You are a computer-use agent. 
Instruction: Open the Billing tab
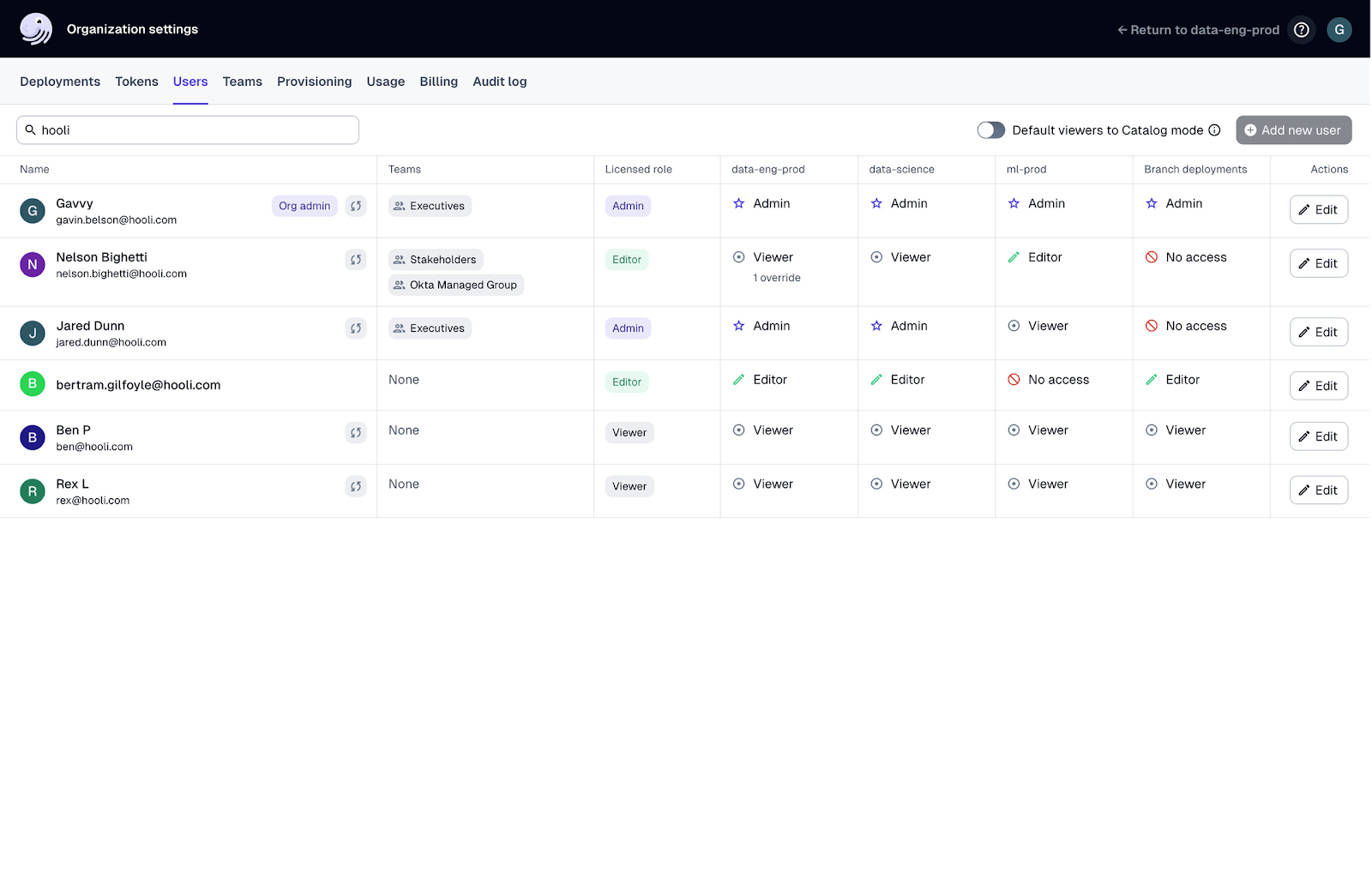(x=439, y=82)
